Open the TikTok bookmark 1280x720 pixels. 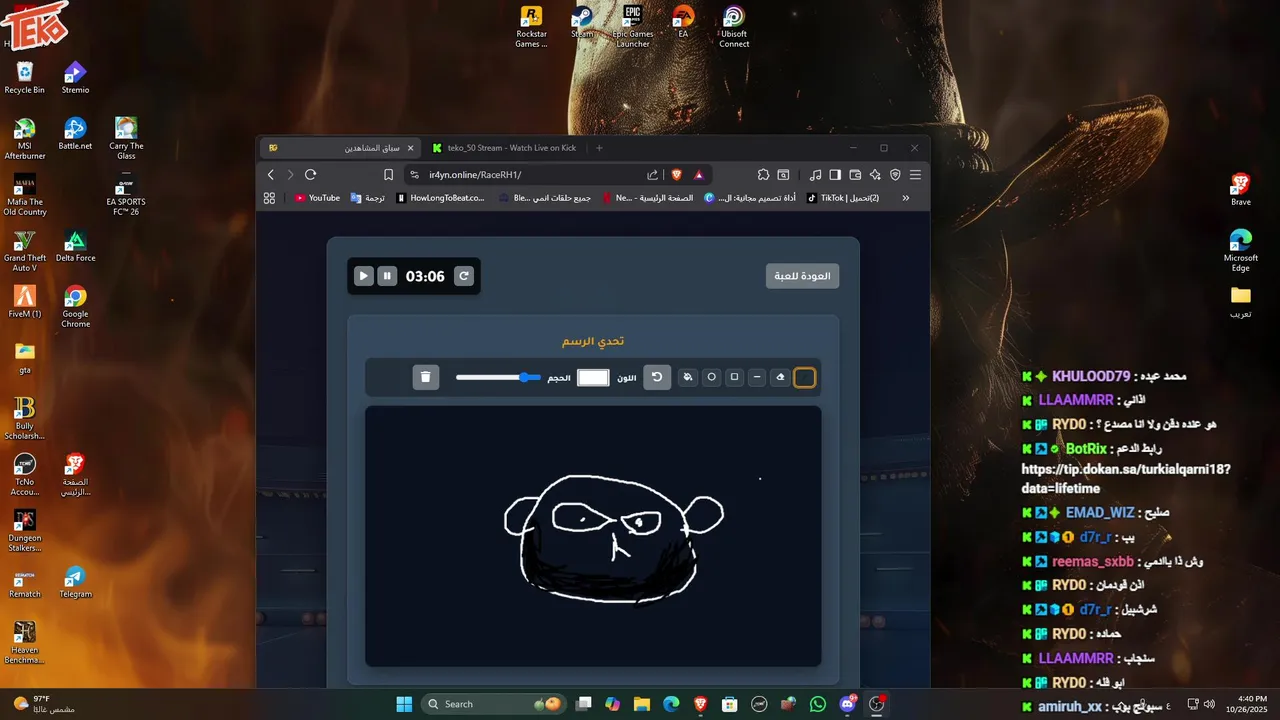coord(843,198)
